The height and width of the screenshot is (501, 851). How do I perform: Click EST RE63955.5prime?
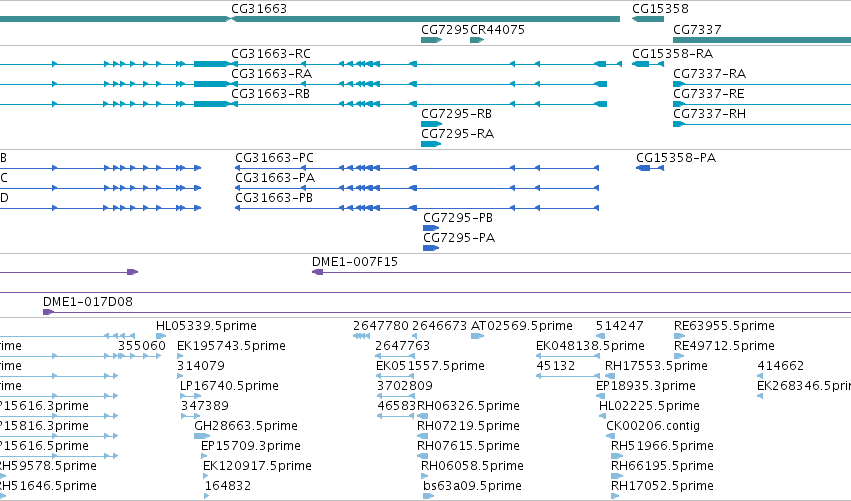tap(724, 326)
